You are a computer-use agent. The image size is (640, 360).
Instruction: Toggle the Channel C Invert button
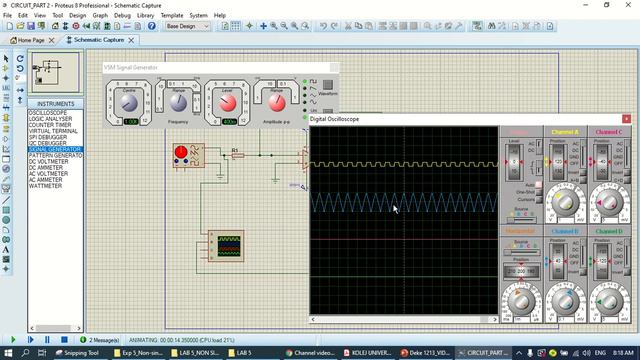tap(627, 173)
